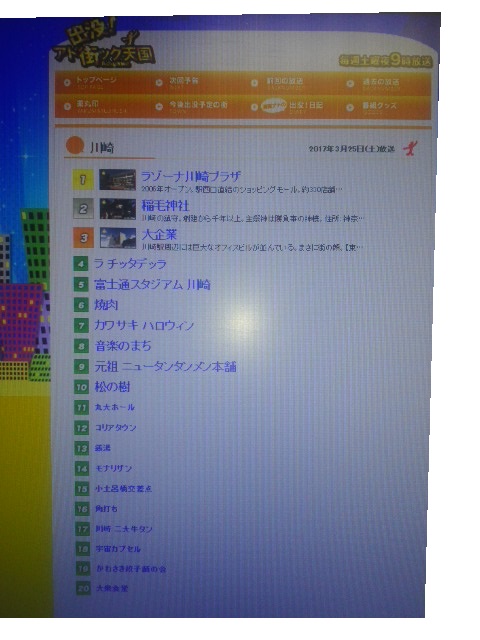Open the トップページ navigation item
The height and width of the screenshot is (640, 480).
pos(96,82)
